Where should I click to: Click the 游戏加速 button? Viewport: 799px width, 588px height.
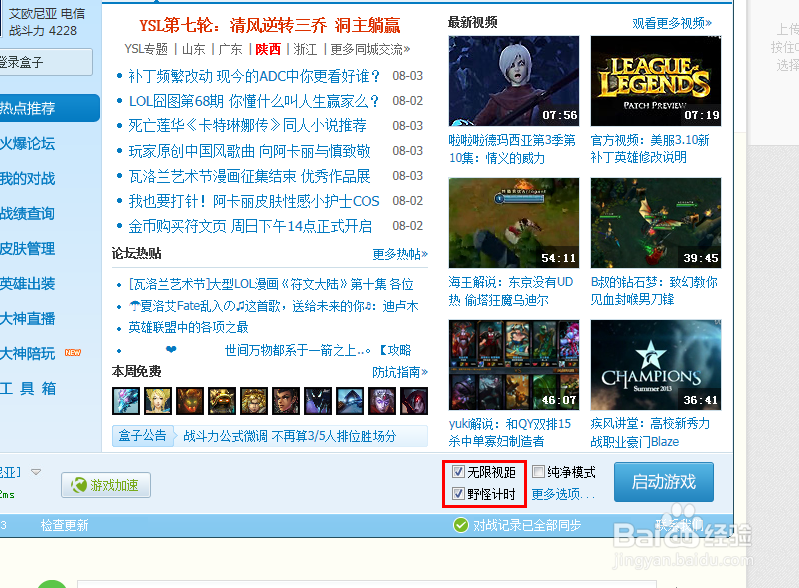click(x=106, y=485)
